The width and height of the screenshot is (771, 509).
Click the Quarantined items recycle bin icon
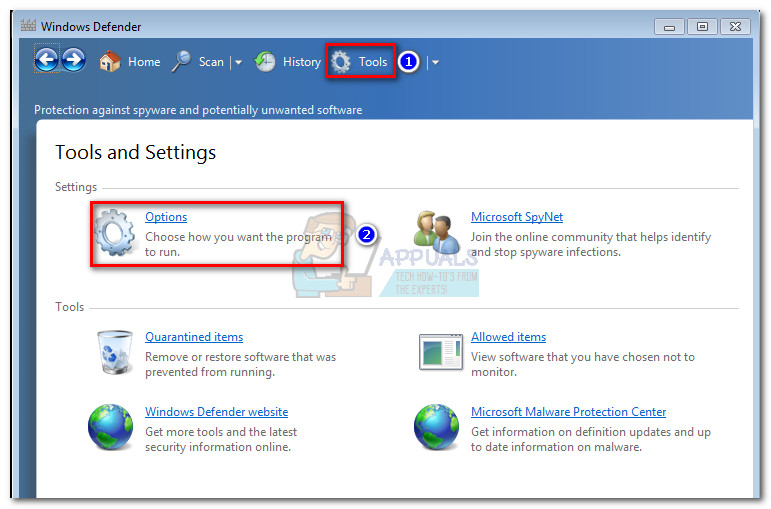[115, 352]
